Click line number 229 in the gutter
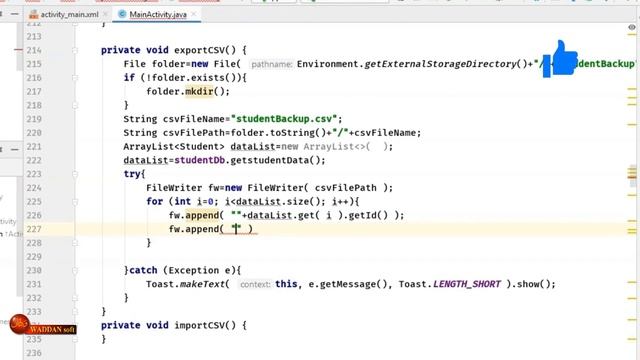The width and height of the screenshot is (640, 360). point(34,257)
